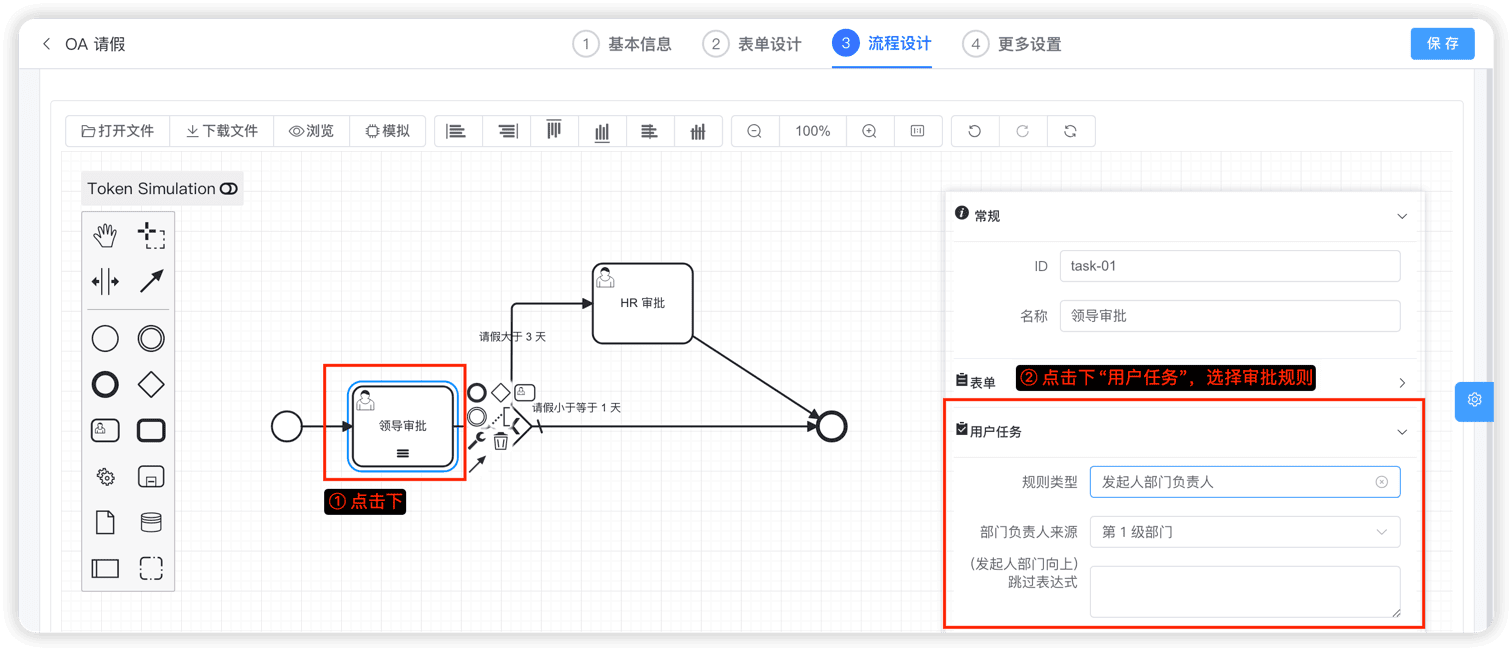Click the 保存 button
The width and height of the screenshot is (1512, 651).
pos(1442,44)
